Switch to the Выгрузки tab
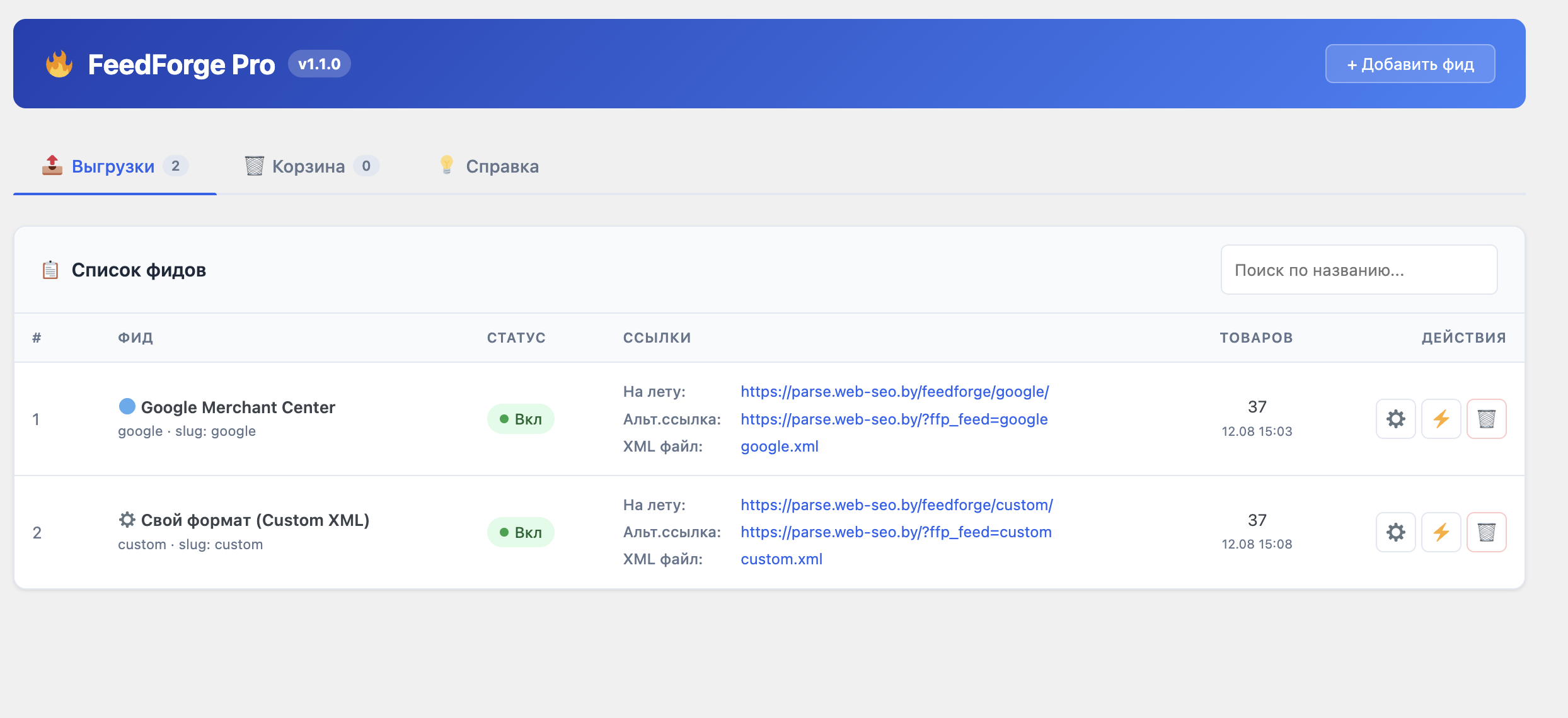The image size is (1568, 718). 115,166
